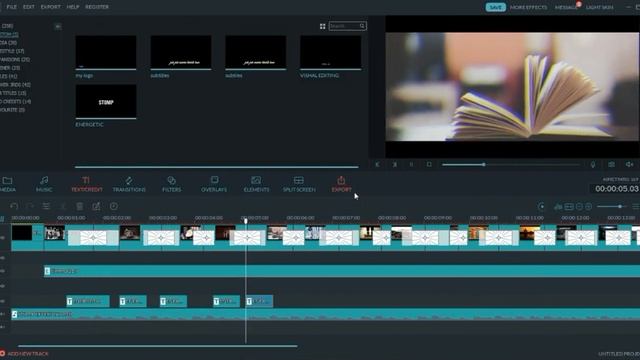
Task: Open the Help menu
Action: 73,7
